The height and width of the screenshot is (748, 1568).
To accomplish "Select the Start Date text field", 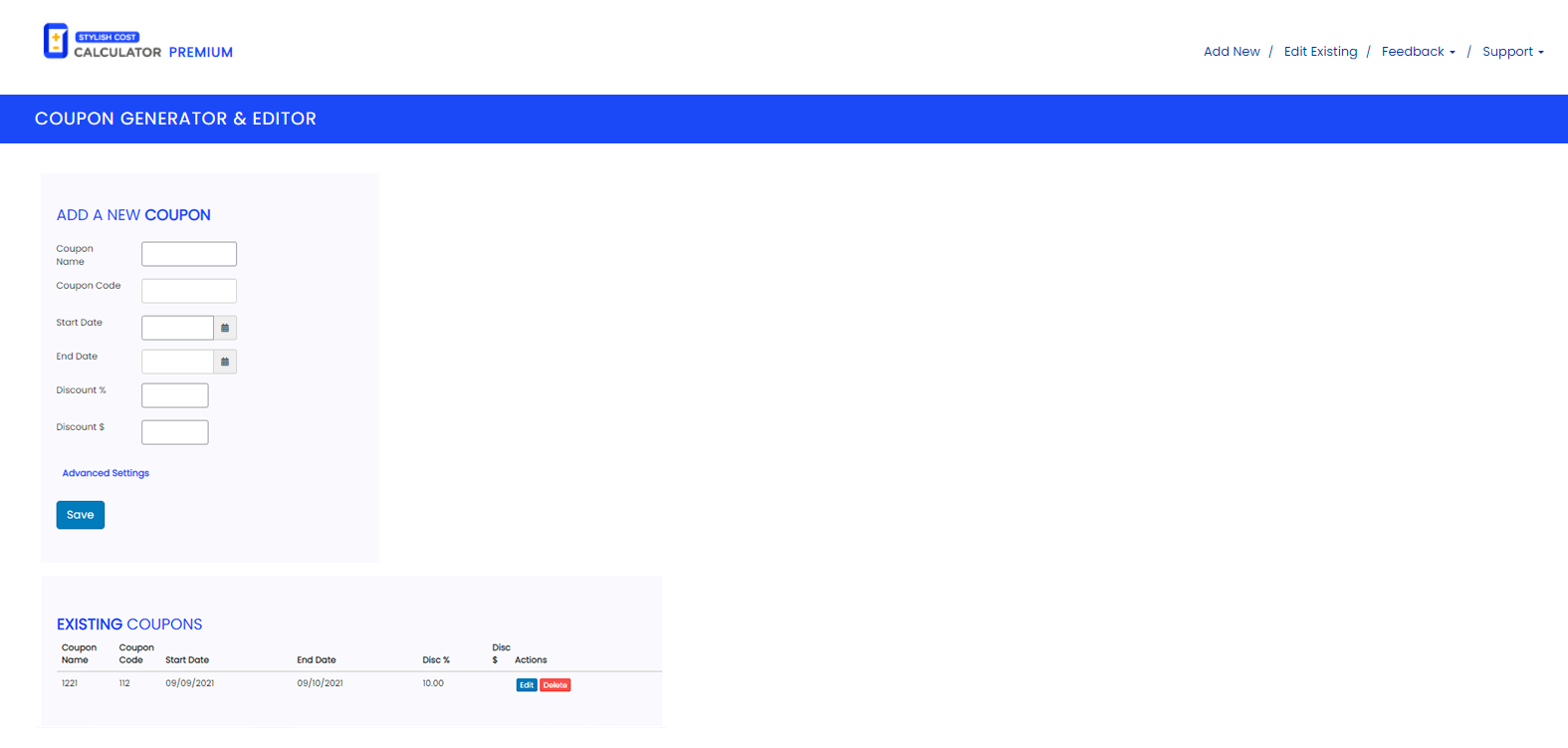I will pyautogui.click(x=177, y=328).
